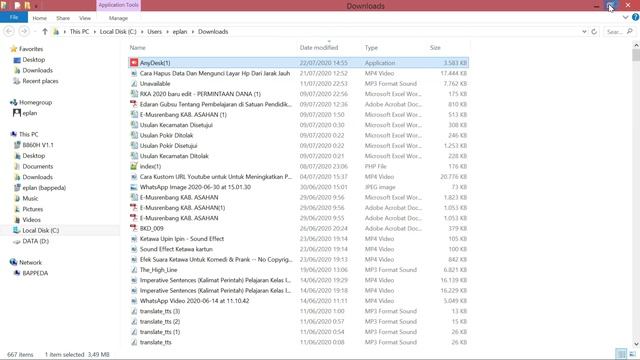Expand breadcrumb arrow after This PC
640x360 pixels.
94,31
